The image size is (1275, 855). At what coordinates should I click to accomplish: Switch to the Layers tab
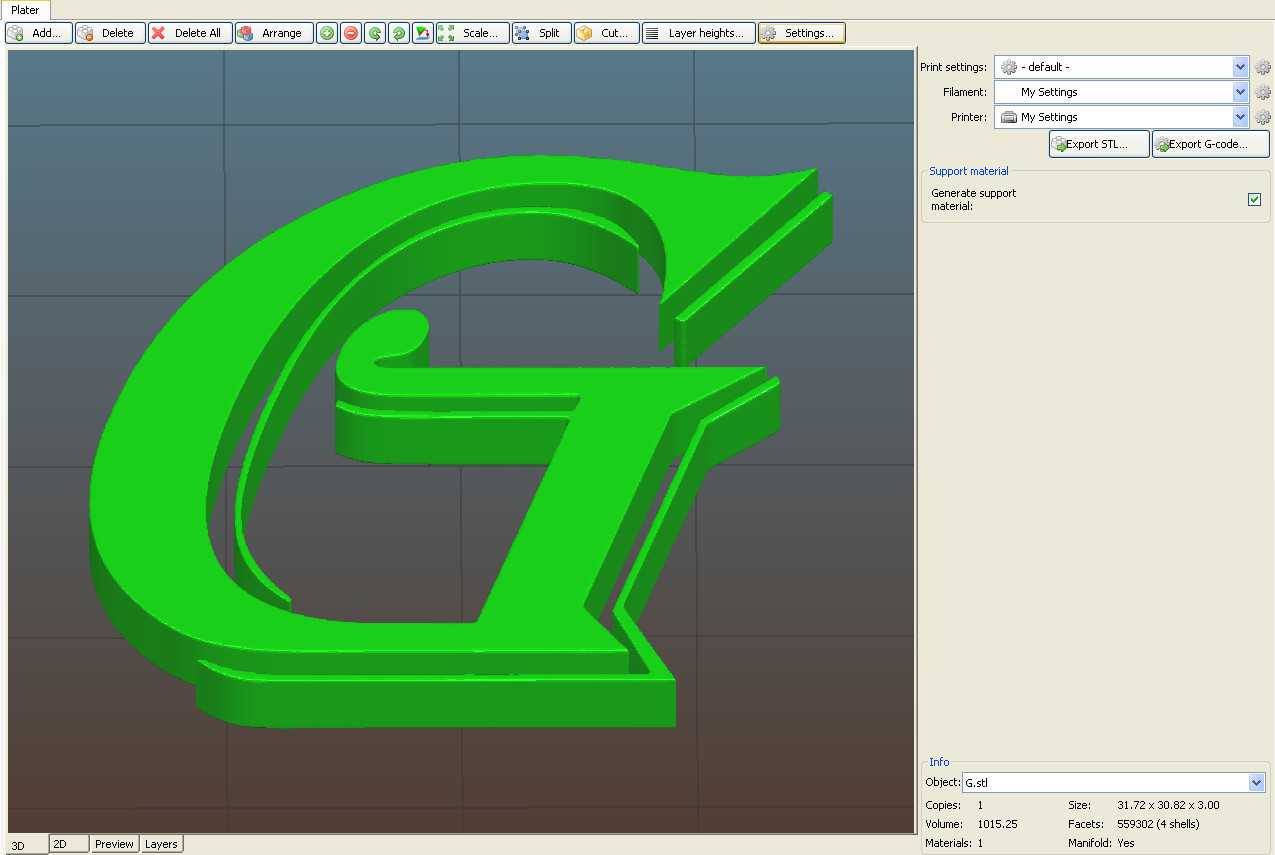(161, 843)
